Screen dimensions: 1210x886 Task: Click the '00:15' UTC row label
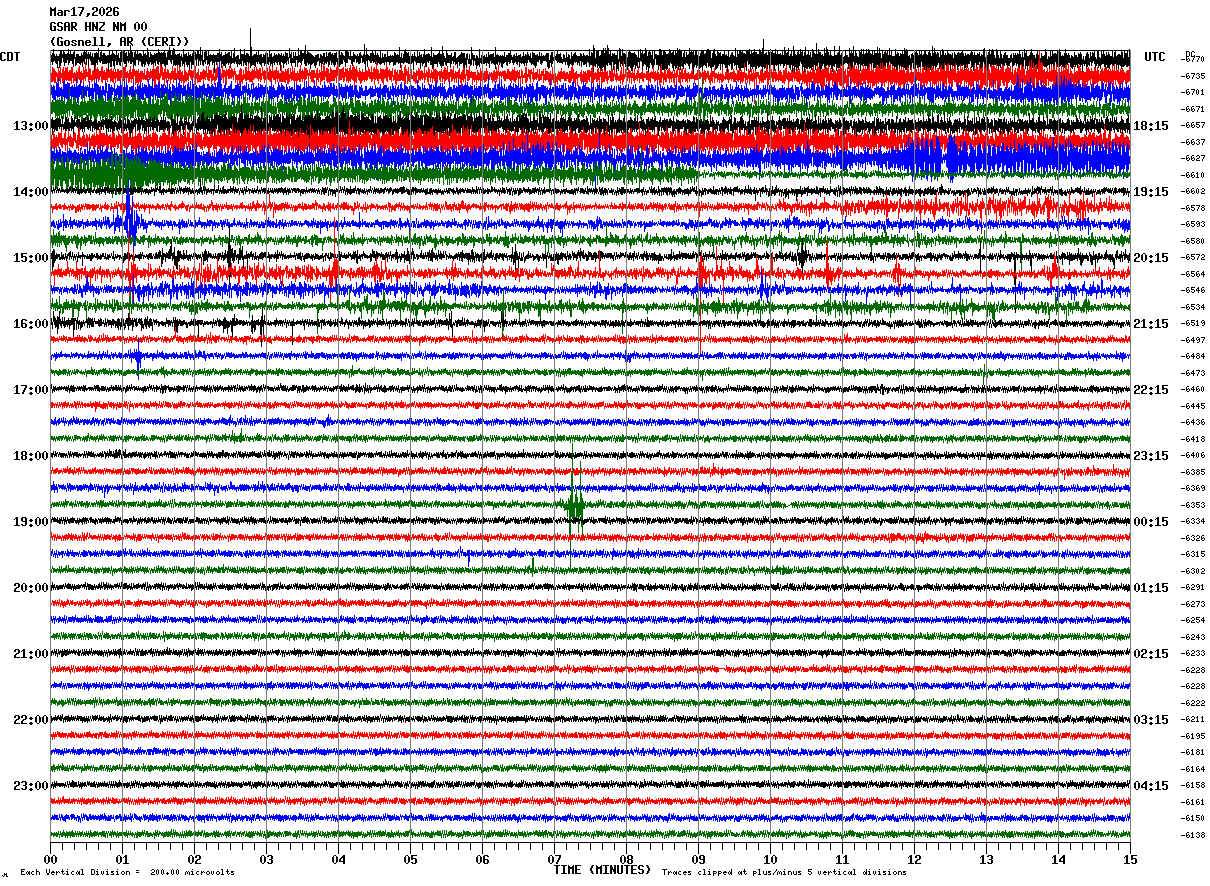tap(1151, 522)
